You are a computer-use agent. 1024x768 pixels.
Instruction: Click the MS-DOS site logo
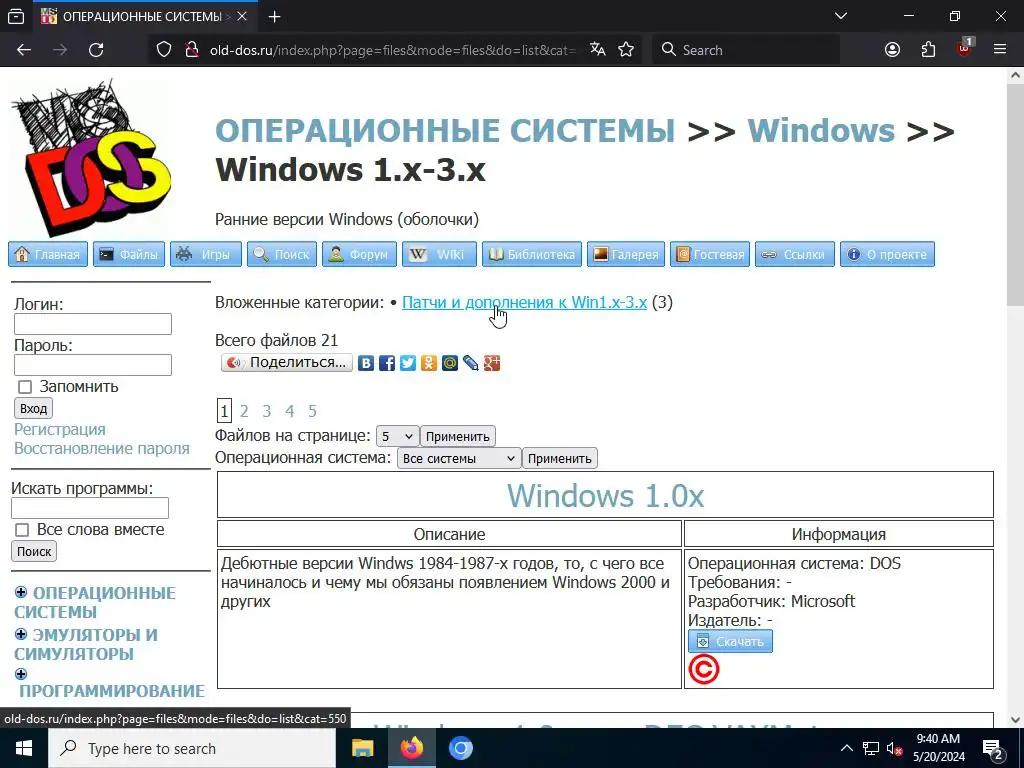click(x=91, y=157)
